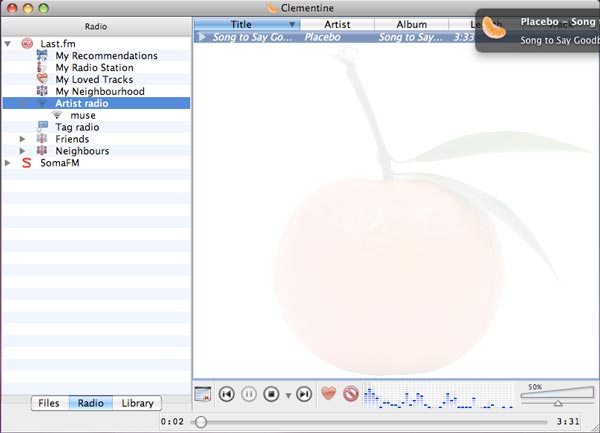Click the My Radio Station icon
The width and height of the screenshot is (600, 433).
click(42, 67)
